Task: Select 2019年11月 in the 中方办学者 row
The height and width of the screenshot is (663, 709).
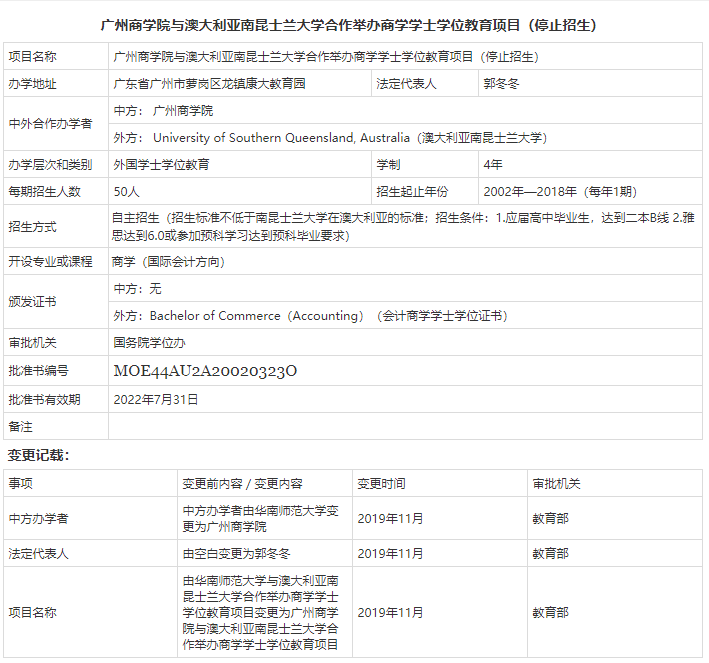Action: (x=390, y=518)
